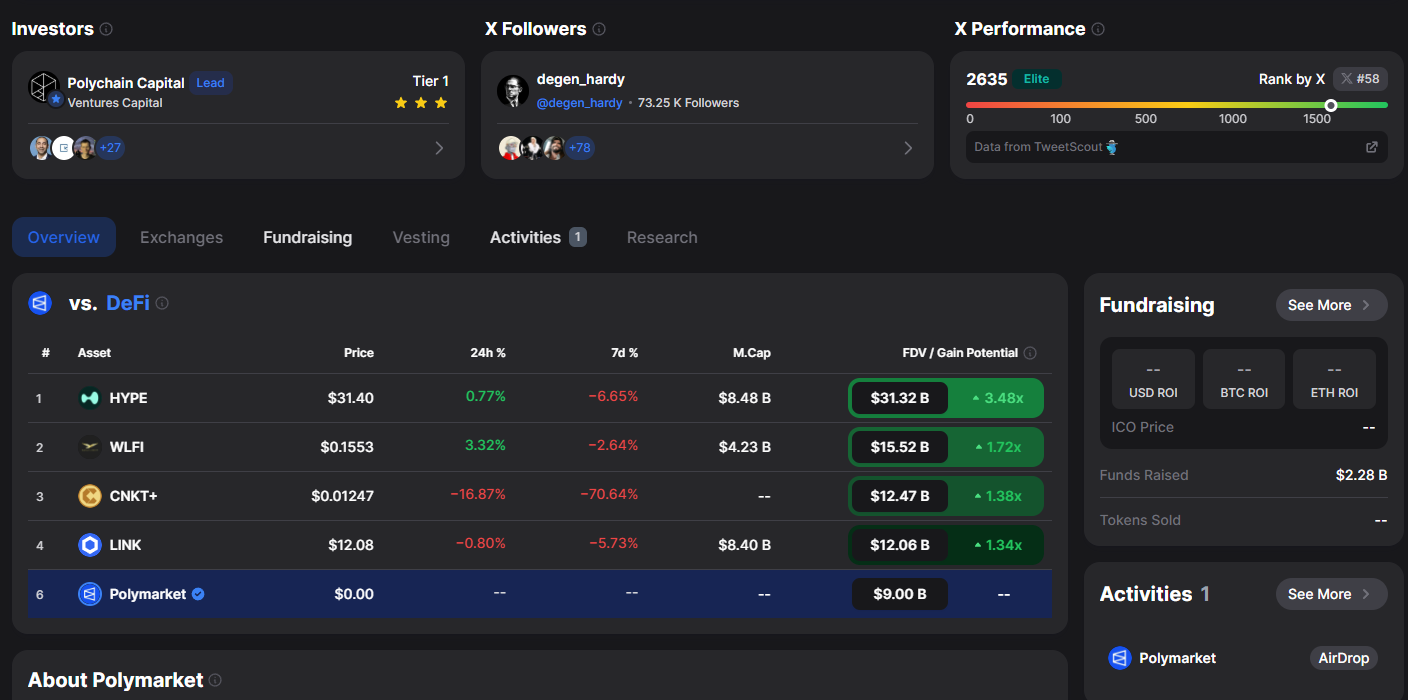Click the Polychain Capital logo icon
The height and width of the screenshot is (700, 1408).
pyautogui.click(x=44, y=88)
